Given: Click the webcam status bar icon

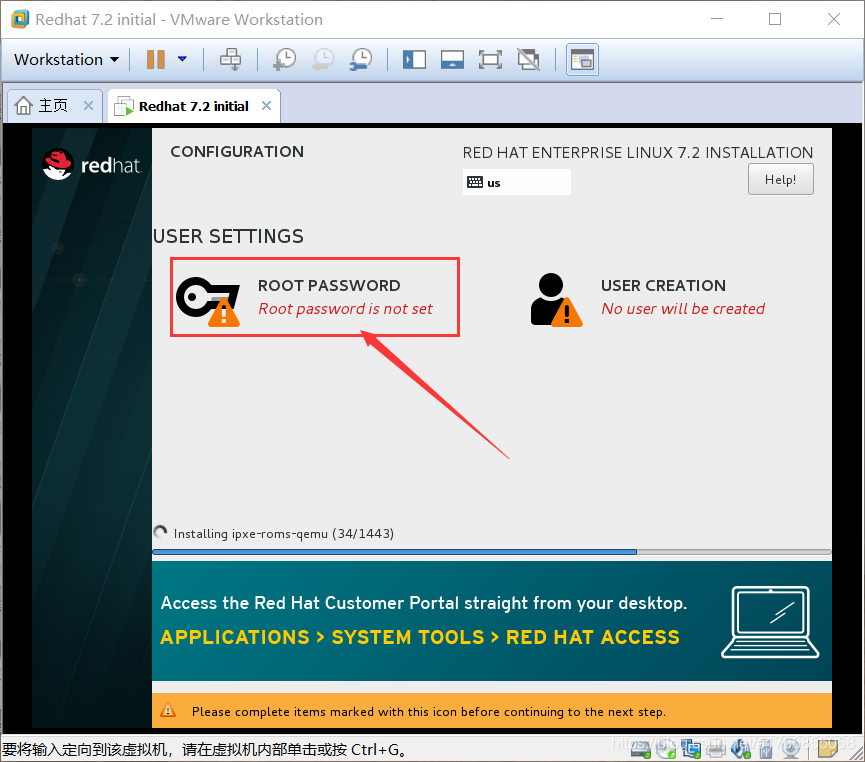Looking at the screenshot, I should [x=792, y=749].
